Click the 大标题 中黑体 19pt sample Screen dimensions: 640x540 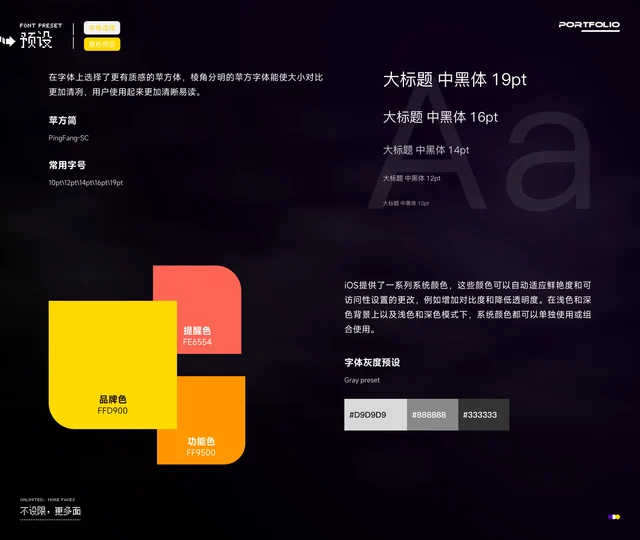[455, 80]
